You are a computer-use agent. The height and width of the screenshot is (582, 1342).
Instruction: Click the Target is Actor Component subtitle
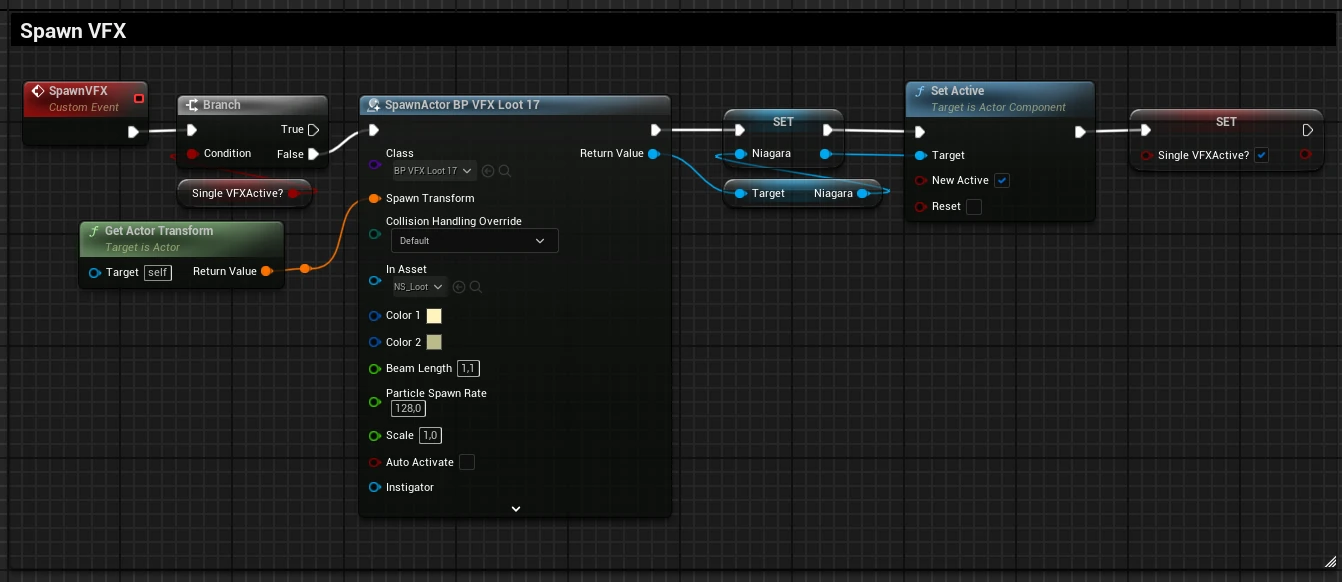pyautogui.click(x=998, y=108)
